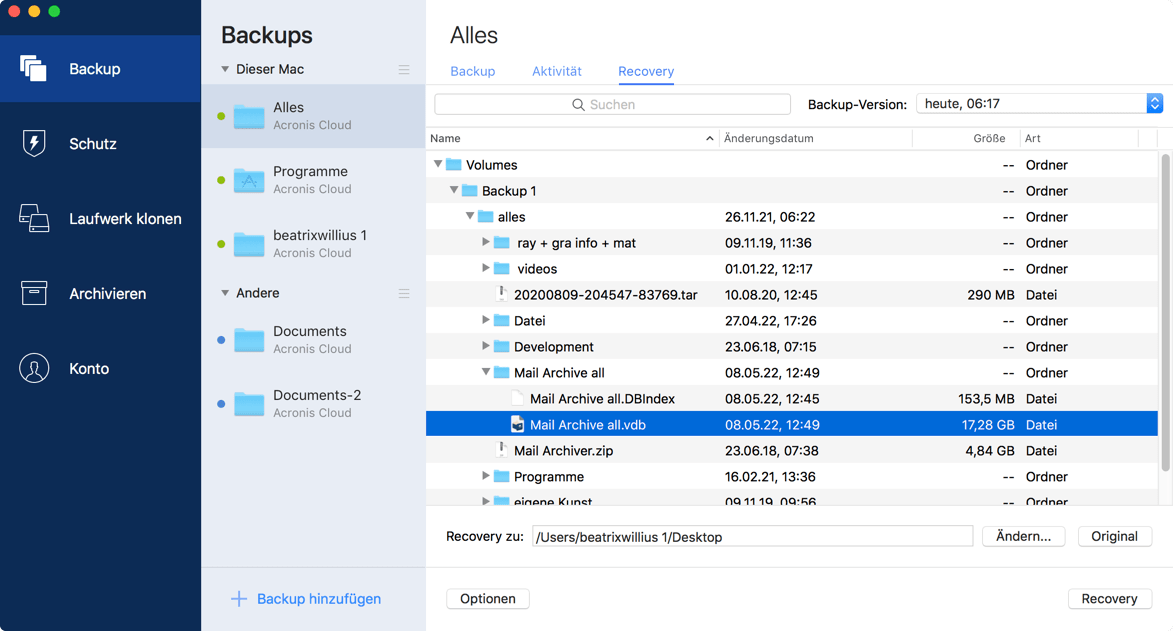The image size is (1173, 631).
Task: Open the Backup-Version dropdown
Action: point(1154,103)
